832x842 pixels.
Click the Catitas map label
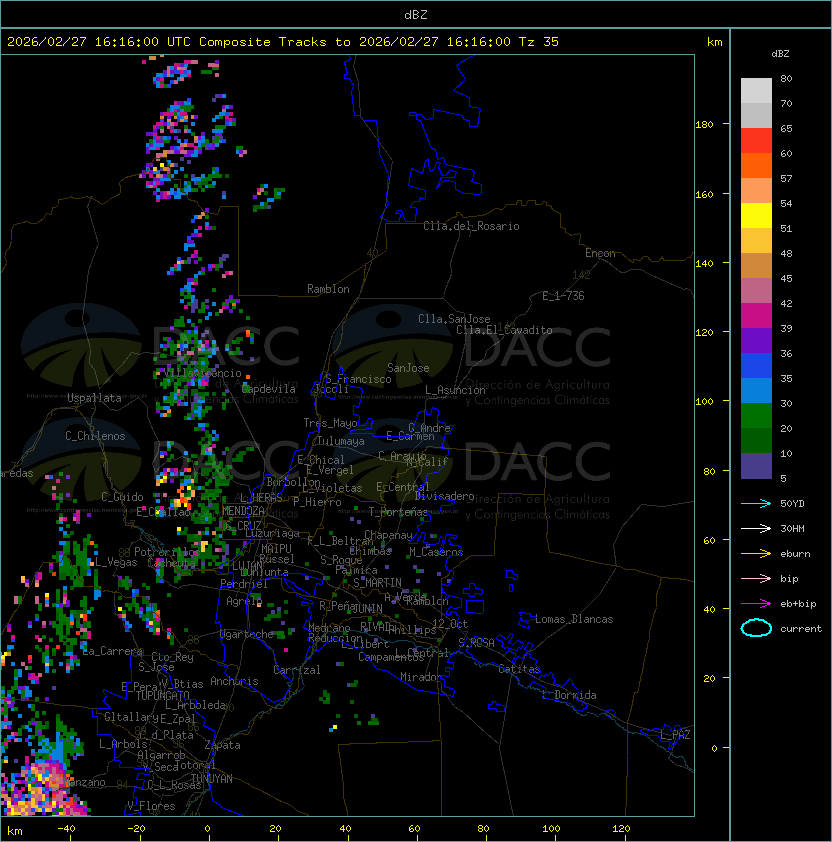coord(519,669)
